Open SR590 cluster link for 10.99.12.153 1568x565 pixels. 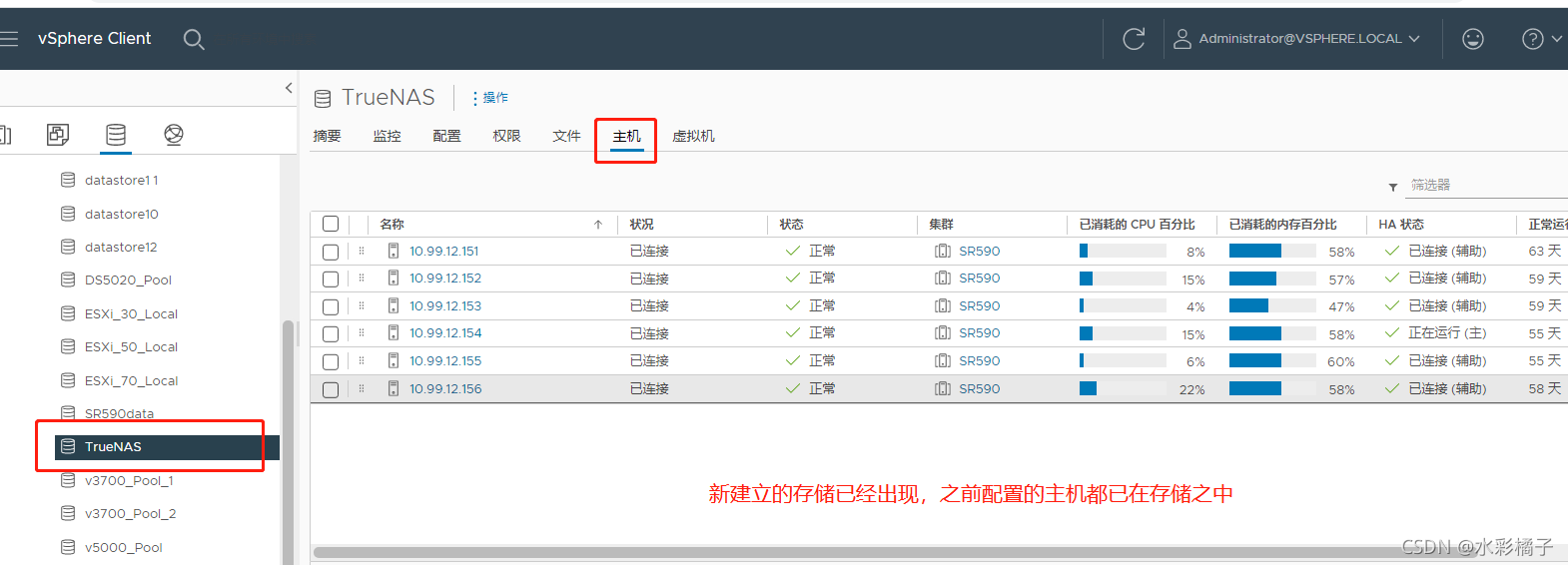click(x=979, y=306)
